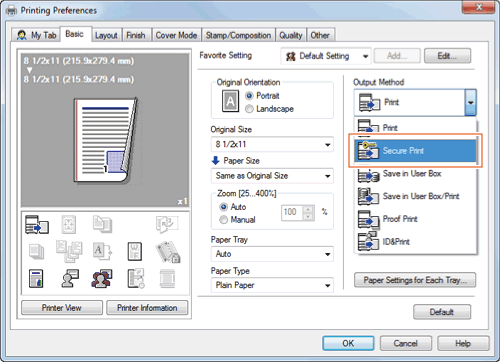
Task: Select the Basic tab
Action: [75, 34]
